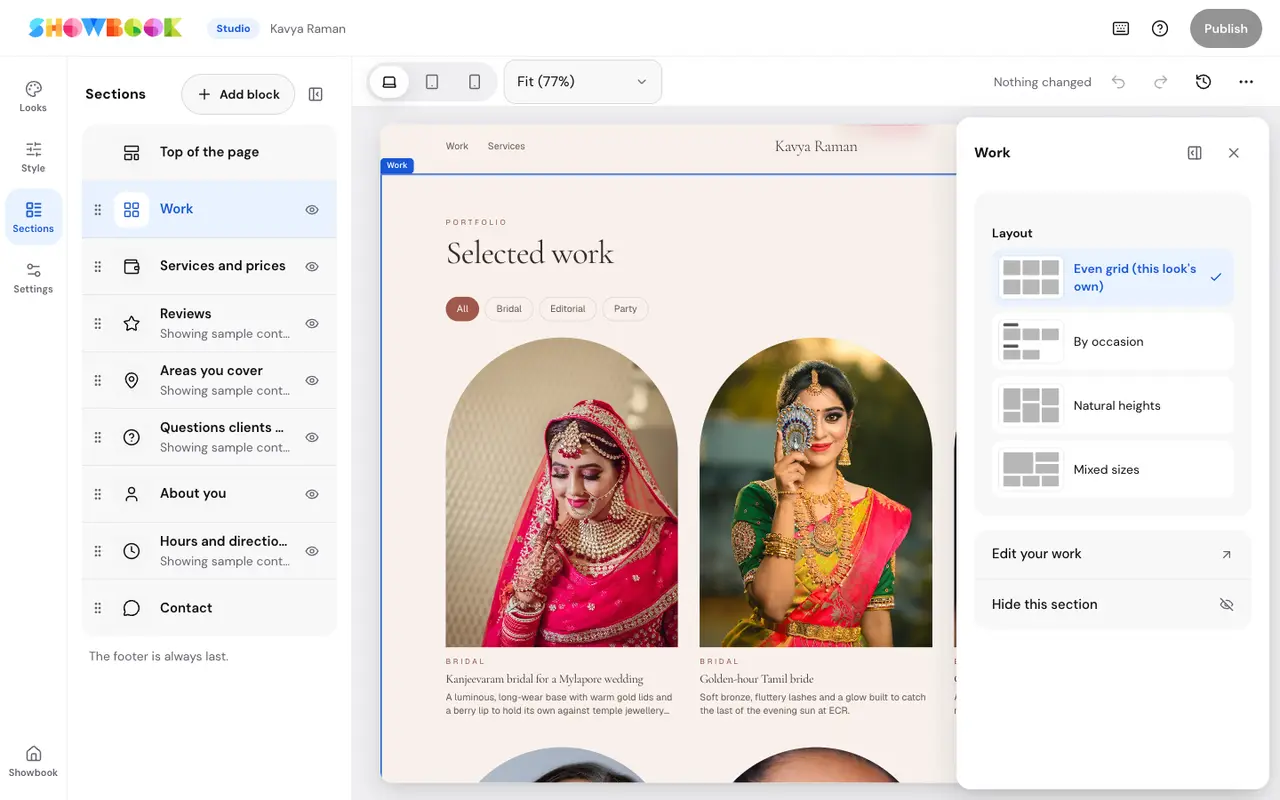This screenshot has width=1280, height=800.
Task: Click the Golden-hour Tamil bride photo
Action: tap(816, 492)
